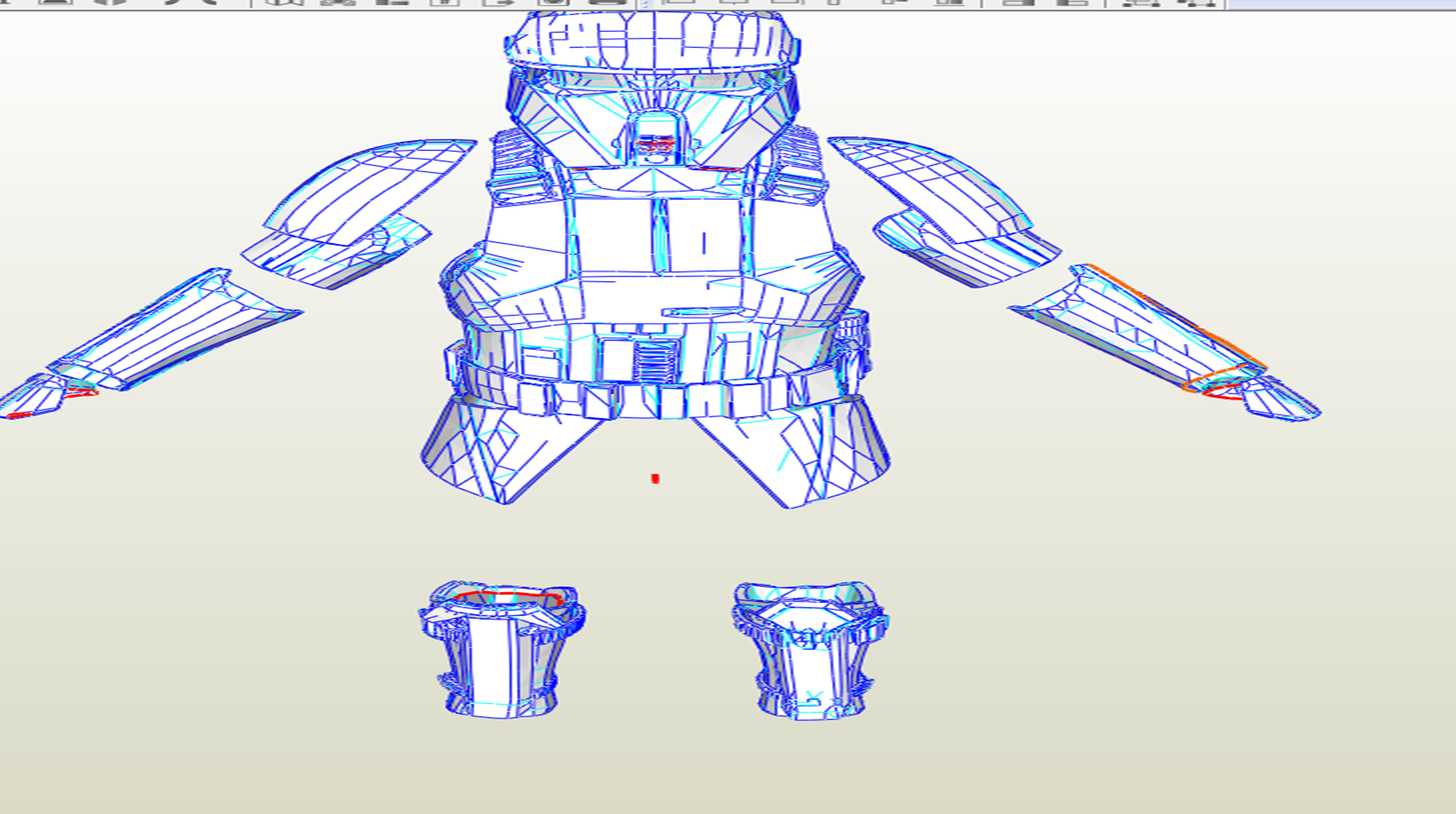Pick the small bicep piece under right shoulder armor
1456x814 pixels.
[967, 250]
